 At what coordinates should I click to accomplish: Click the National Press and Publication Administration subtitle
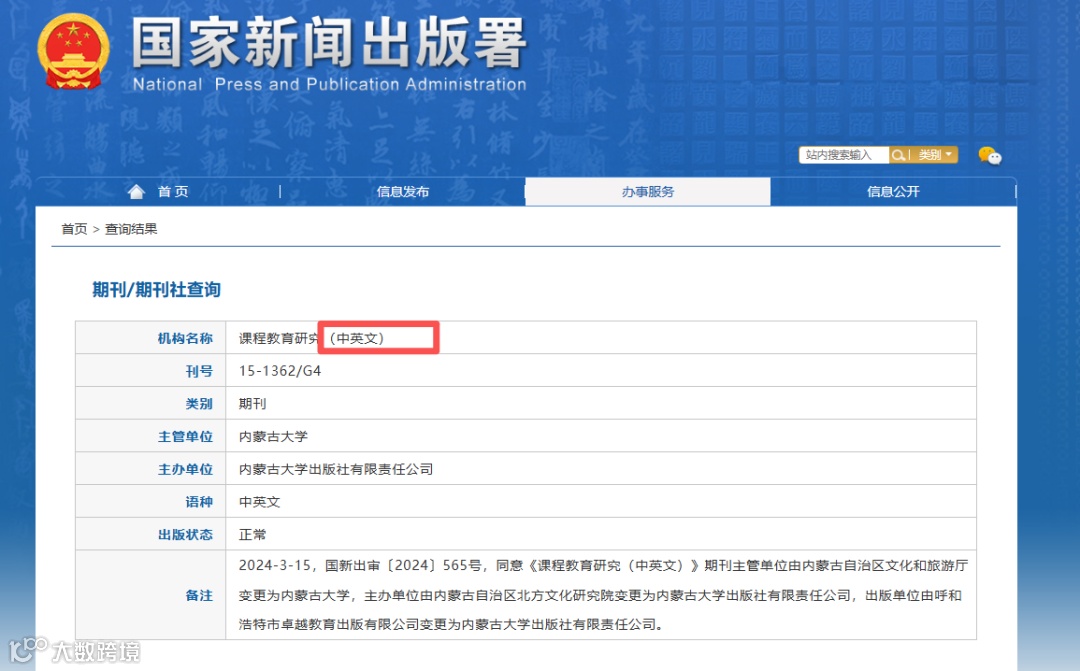(329, 84)
